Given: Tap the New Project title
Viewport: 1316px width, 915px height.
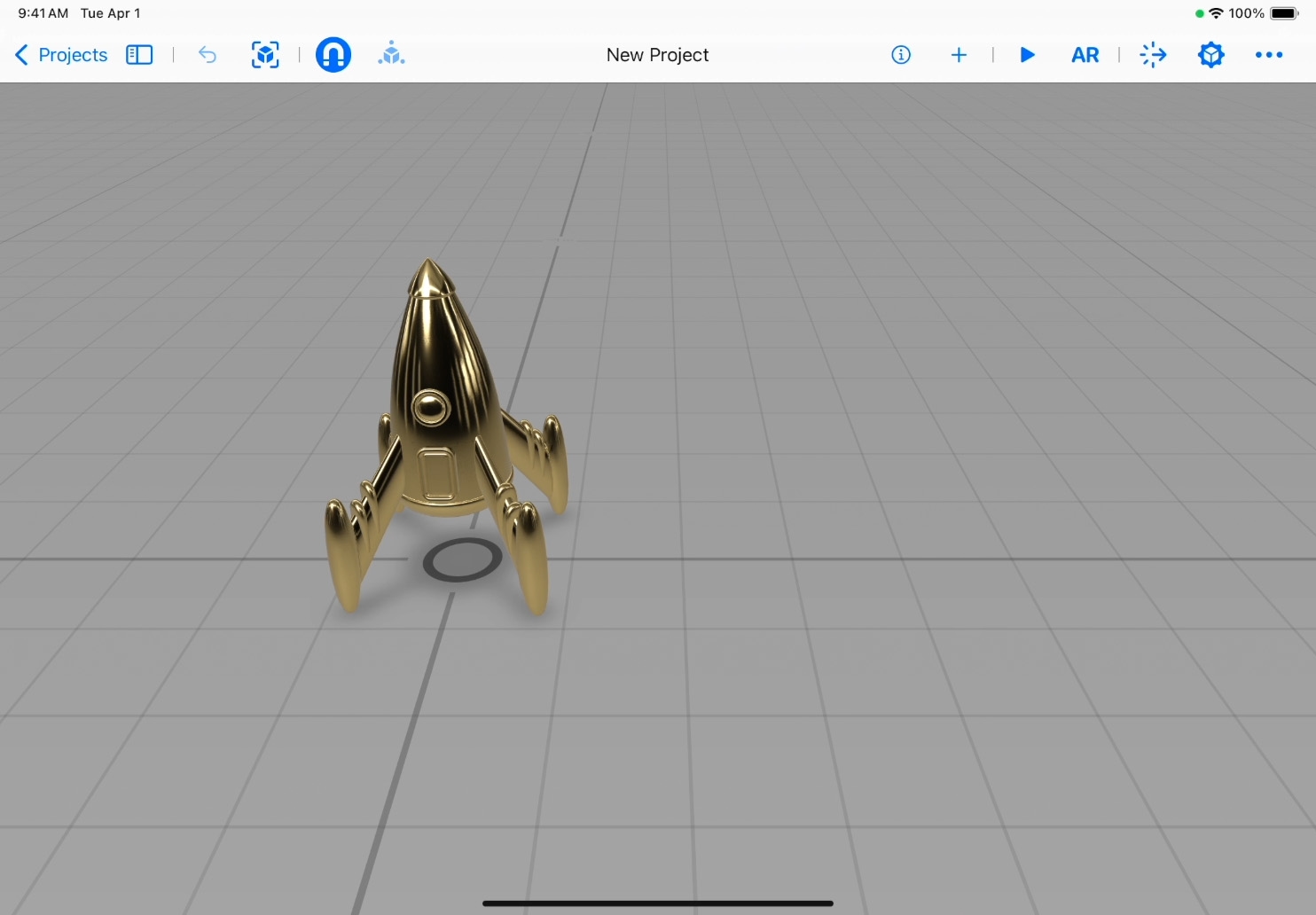Looking at the screenshot, I should coord(657,55).
